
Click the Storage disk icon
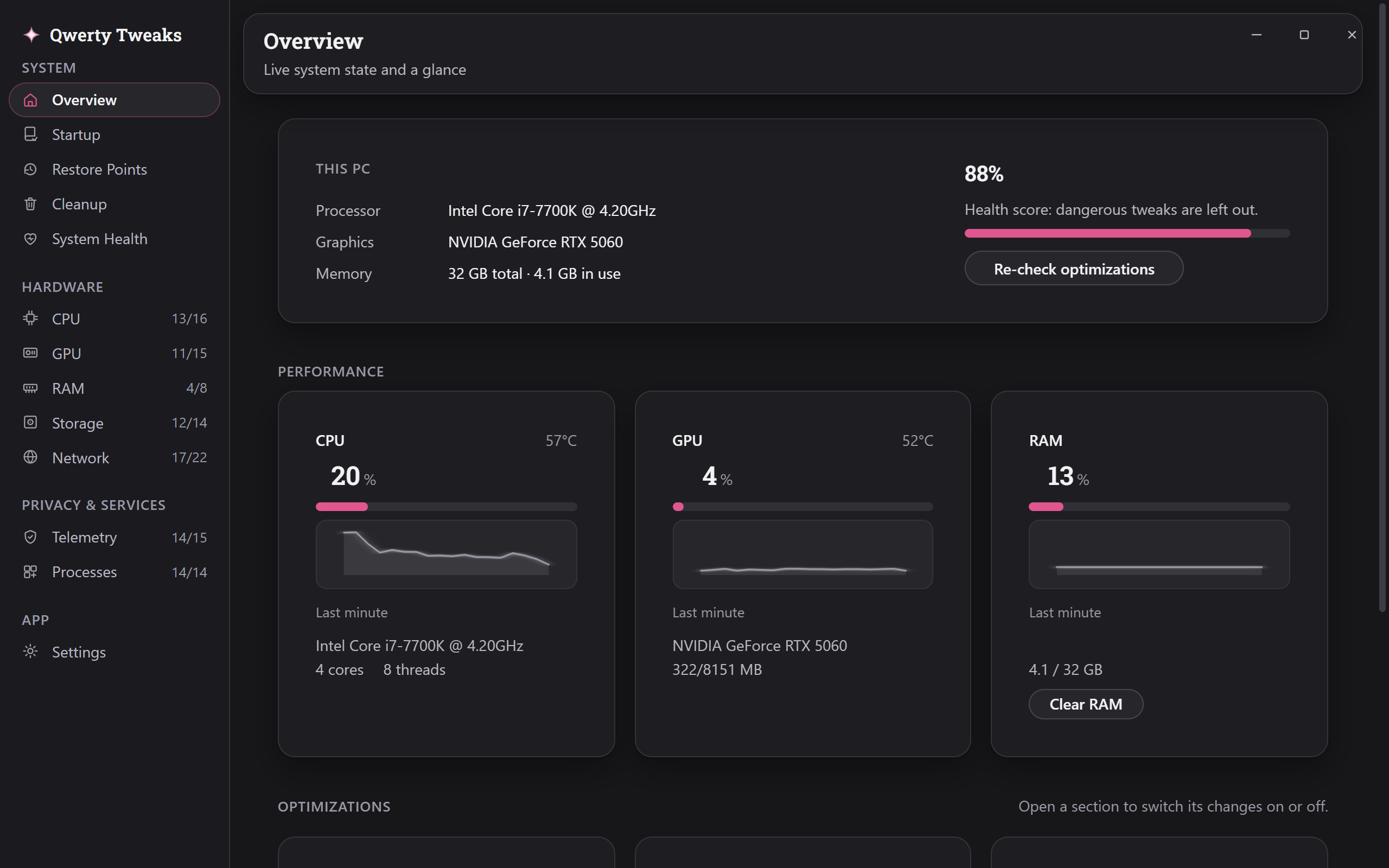[x=30, y=423]
